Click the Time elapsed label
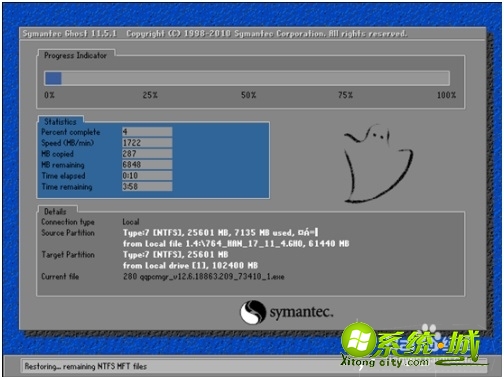 tap(64, 176)
